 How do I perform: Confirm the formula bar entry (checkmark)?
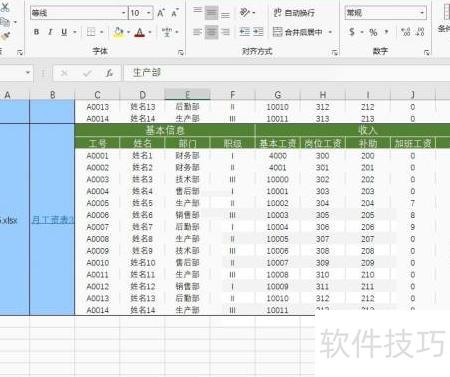(x=87, y=73)
